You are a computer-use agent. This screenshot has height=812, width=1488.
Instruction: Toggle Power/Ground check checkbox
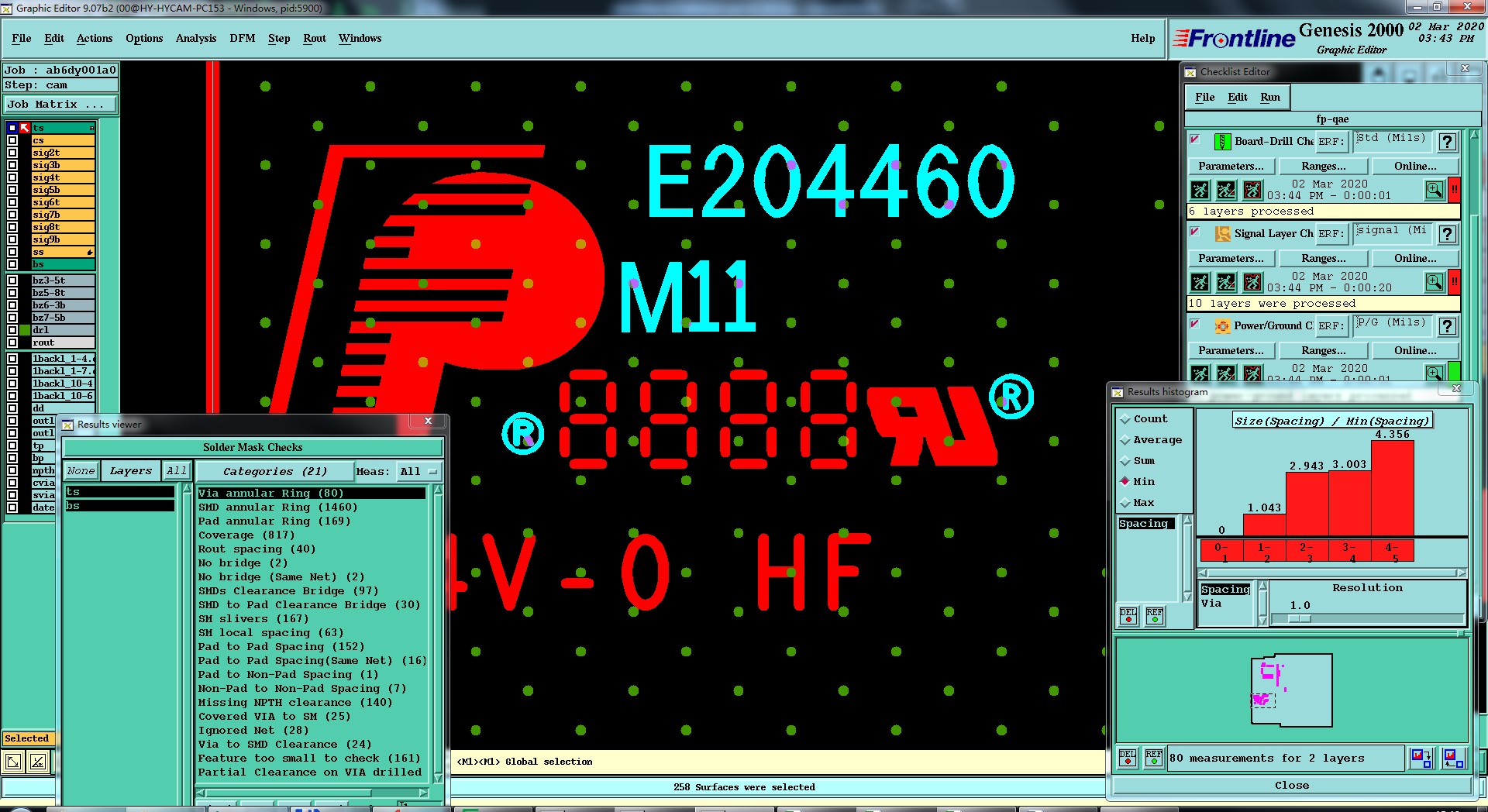tap(1195, 325)
